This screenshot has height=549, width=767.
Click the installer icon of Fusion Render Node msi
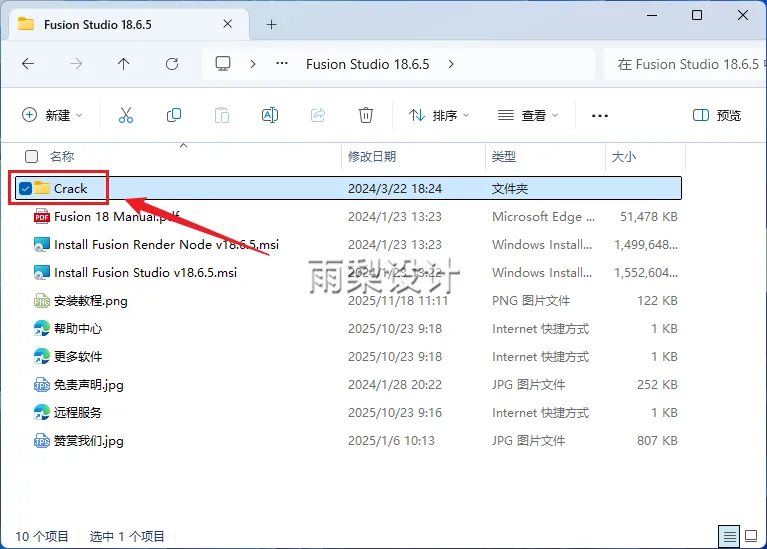pos(42,244)
